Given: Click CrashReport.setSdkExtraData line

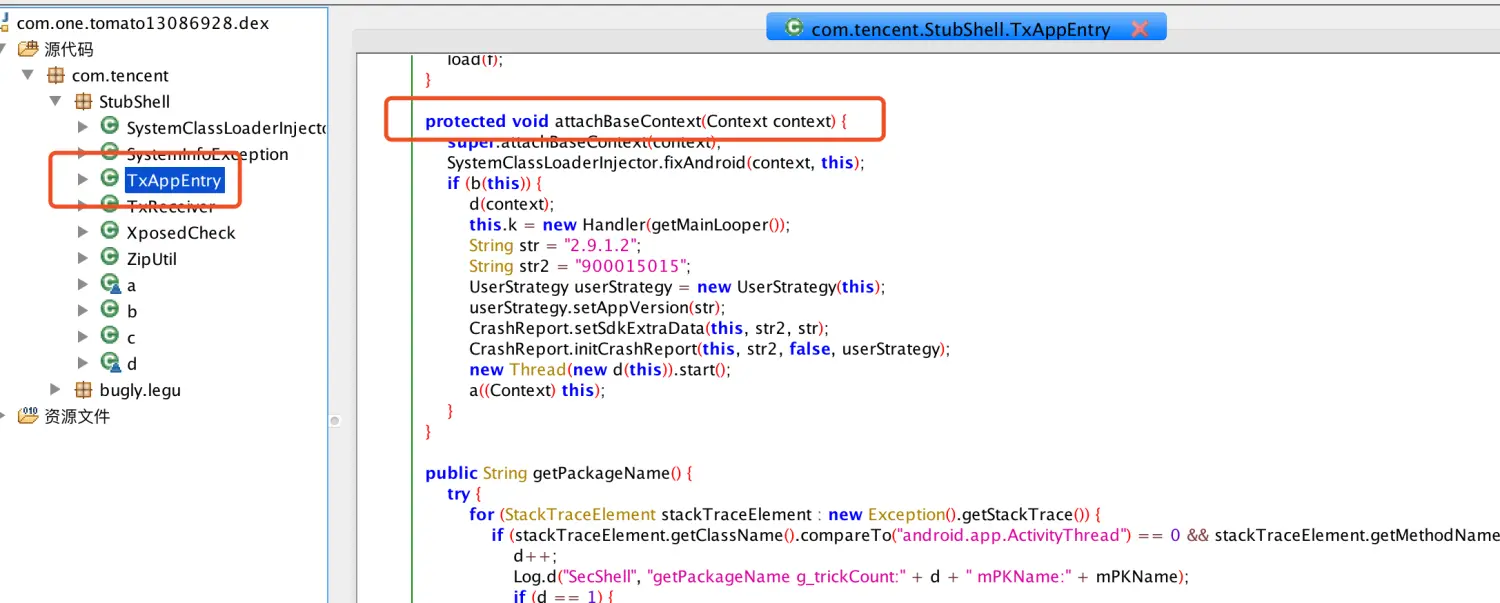Looking at the screenshot, I should (649, 328).
